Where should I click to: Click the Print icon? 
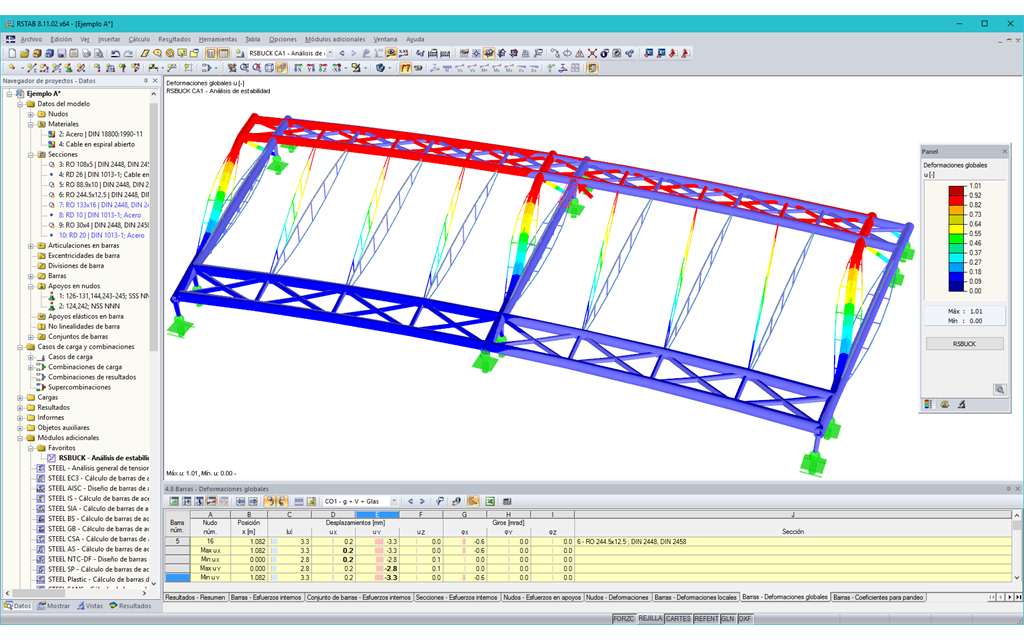click(x=86, y=54)
